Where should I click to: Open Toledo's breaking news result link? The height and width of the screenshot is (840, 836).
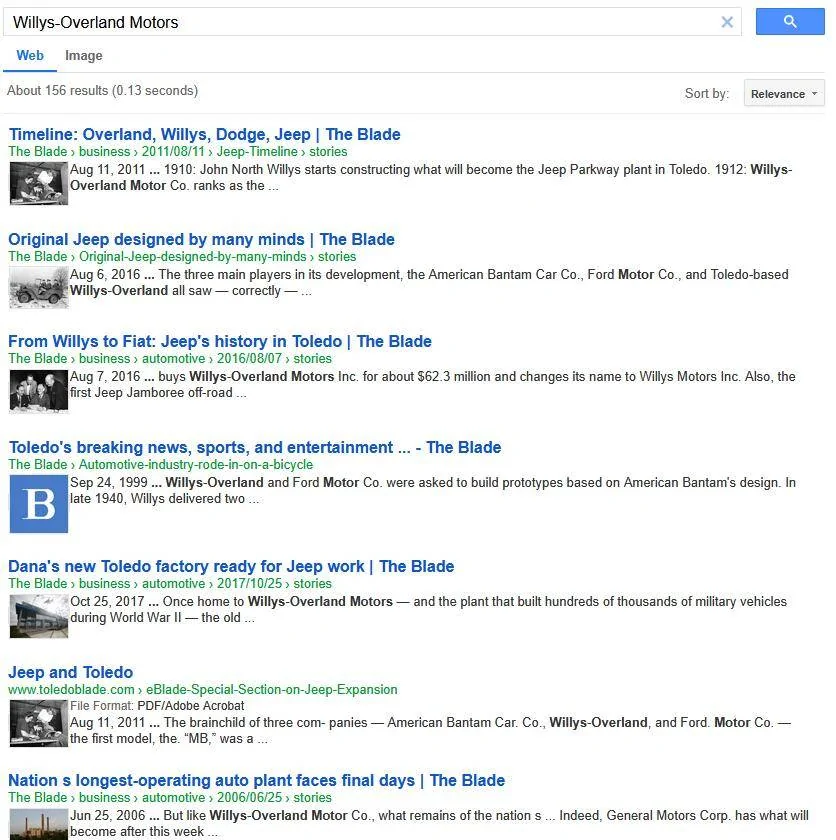pyautogui.click(x=255, y=447)
